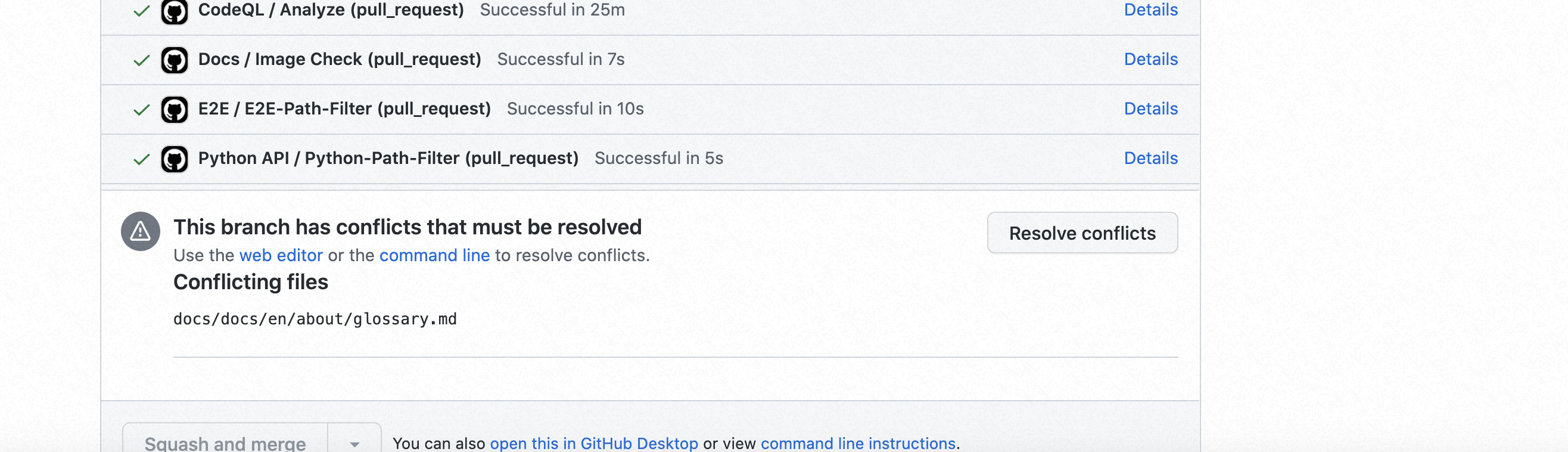
Task: Click the Resolve conflicts button
Action: (x=1082, y=233)
